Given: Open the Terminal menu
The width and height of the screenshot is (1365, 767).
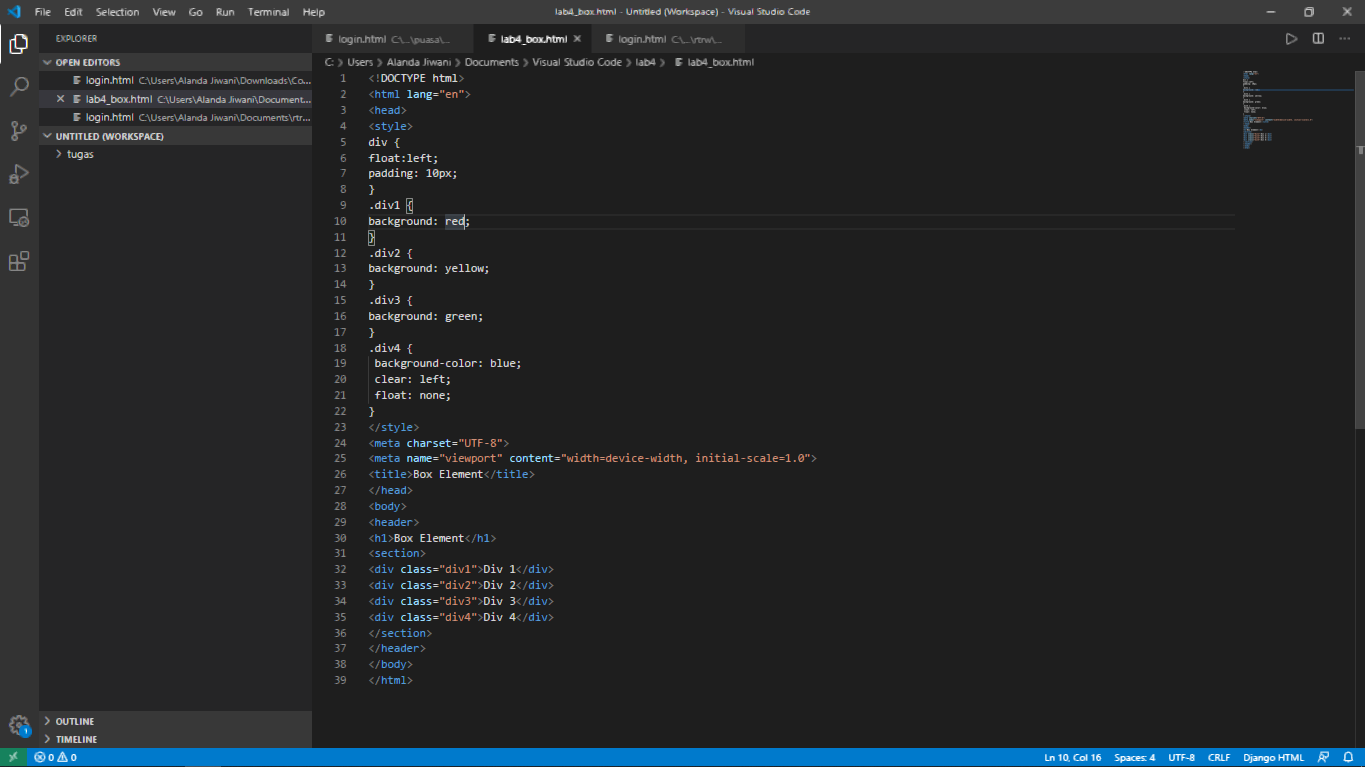Looking at the screenshot, I should pos(268,12).
